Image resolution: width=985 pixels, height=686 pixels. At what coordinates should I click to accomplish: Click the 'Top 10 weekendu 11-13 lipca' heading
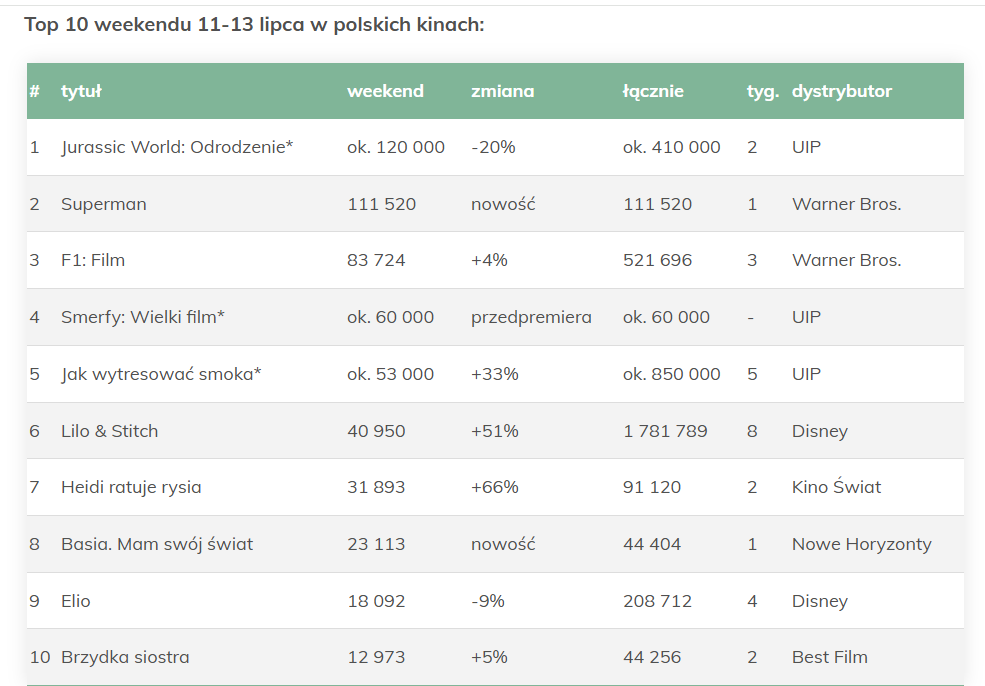(x=254, y=24)
